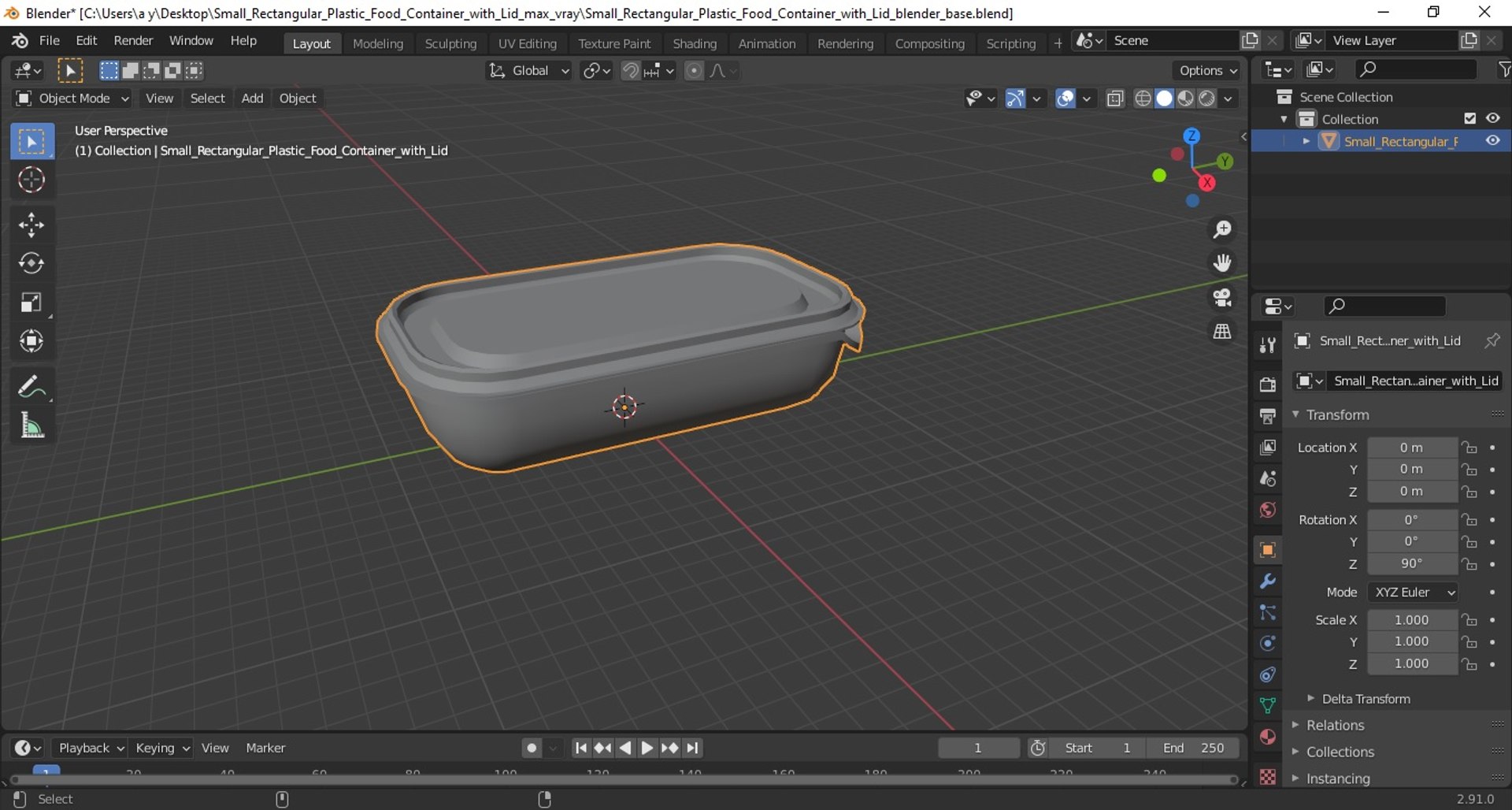The width and height of the screenshot is (1512, 810).
Task: Jump to the end frame
Action: [x=692, y=748]
